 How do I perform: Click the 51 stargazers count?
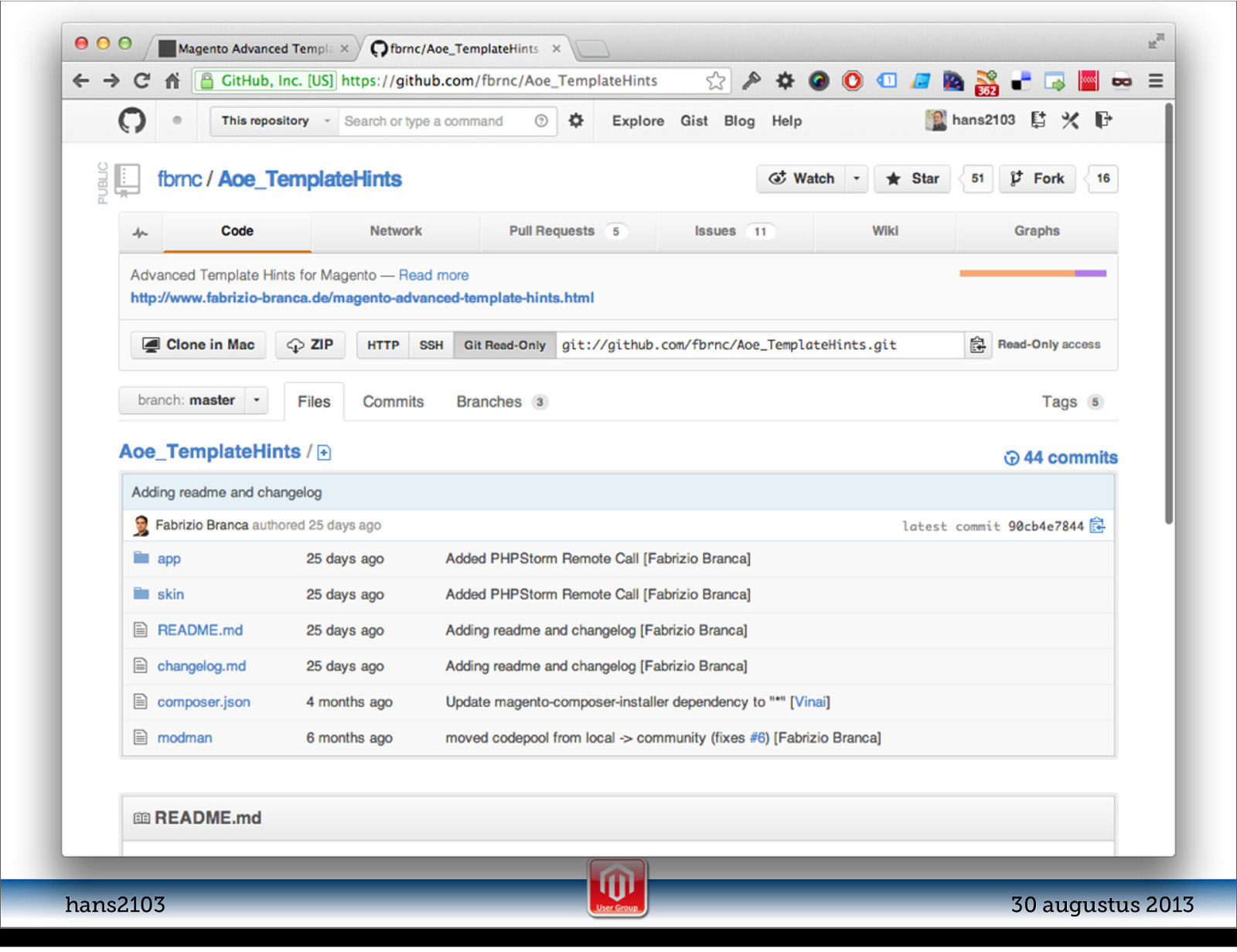(x=978, y=178)
